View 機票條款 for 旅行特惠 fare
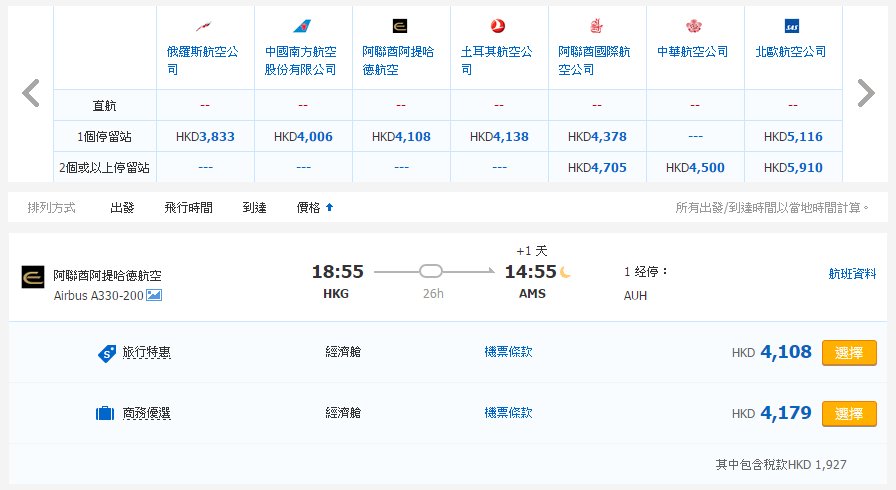The height and width of the screenshot is (490, 896). pyautogui.click(x=508, y=352)
